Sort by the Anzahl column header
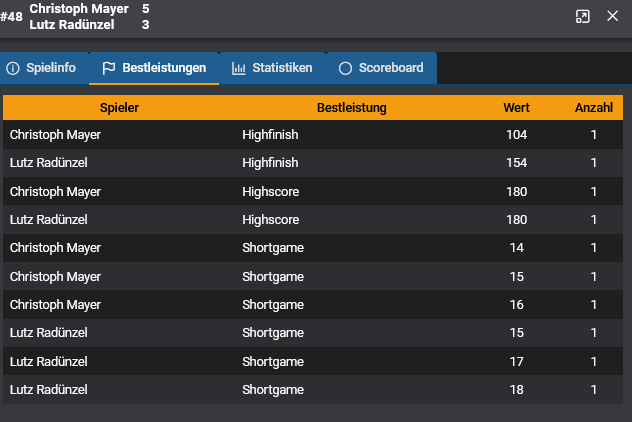632x422 pixels. tap(593, 107)
